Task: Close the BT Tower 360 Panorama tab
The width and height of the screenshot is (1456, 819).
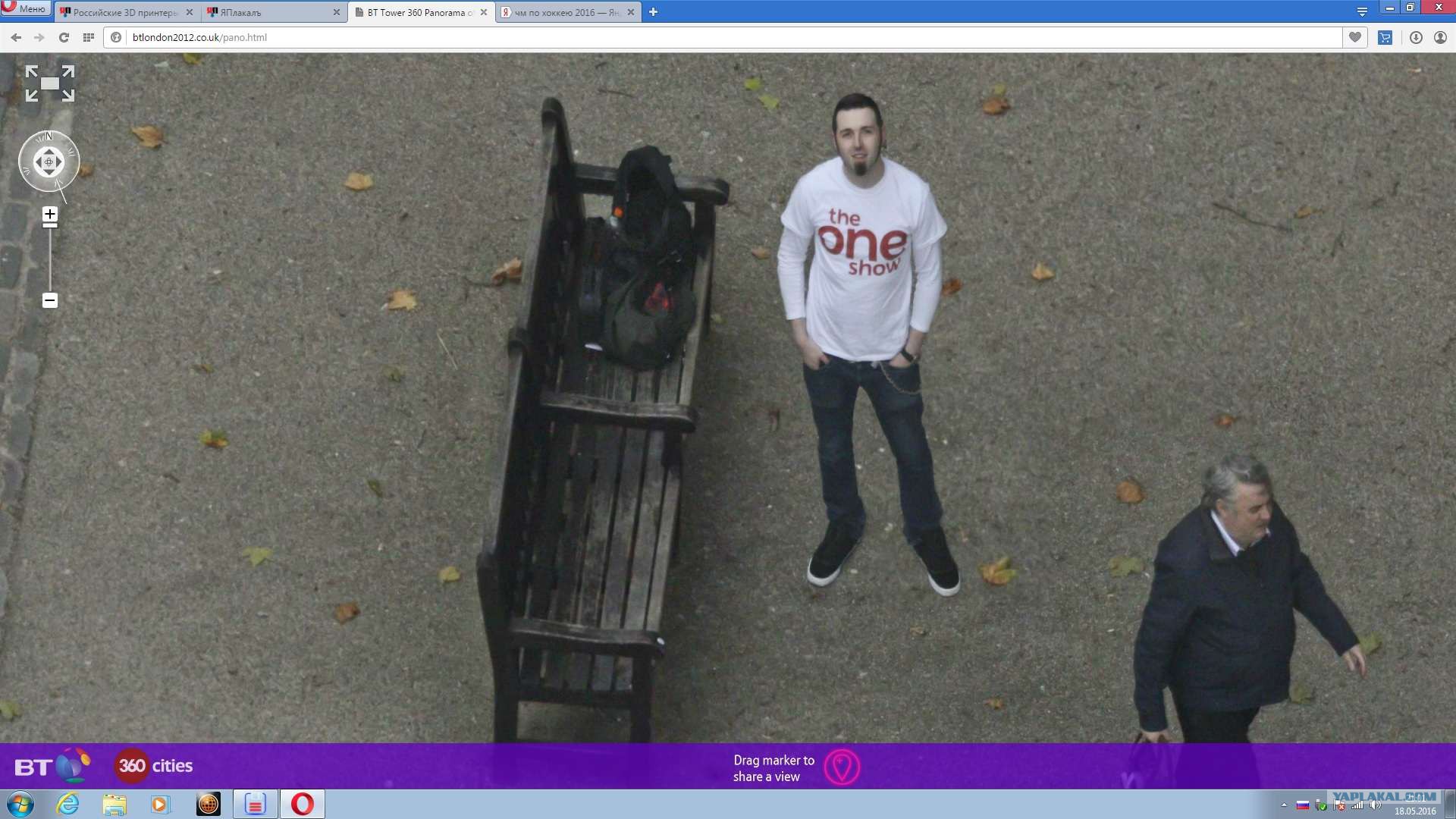Action: [484, 12]
